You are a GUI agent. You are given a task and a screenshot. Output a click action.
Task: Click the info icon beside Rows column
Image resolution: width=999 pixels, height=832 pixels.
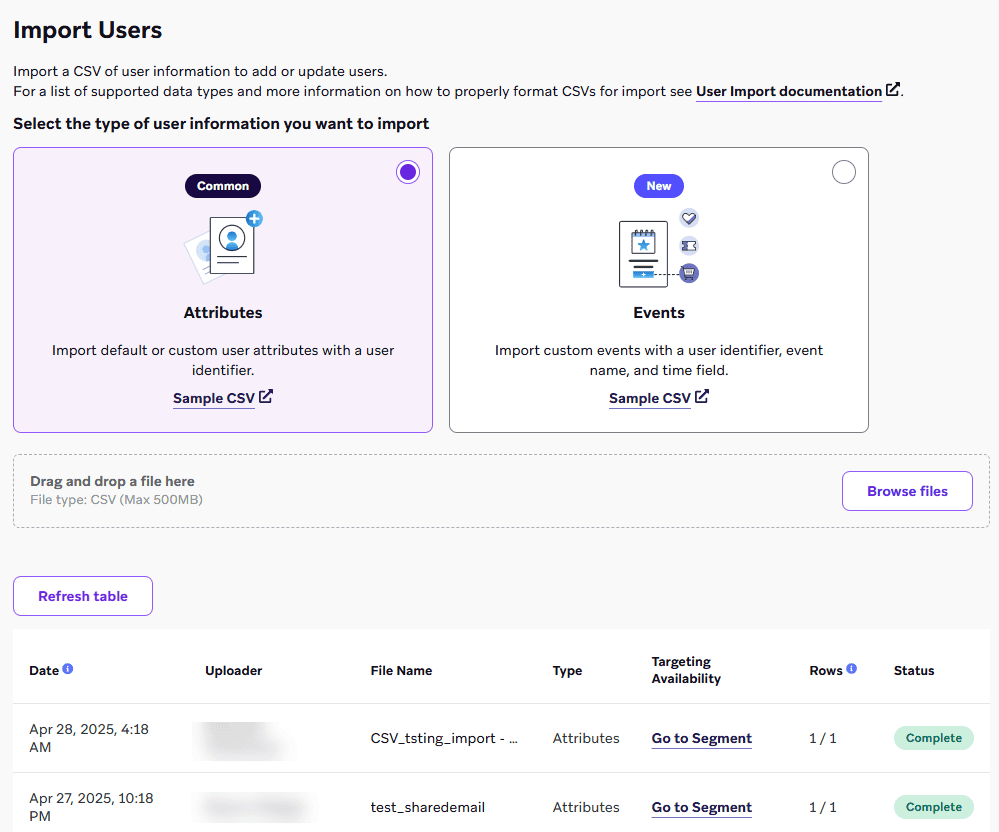point(851,669)
